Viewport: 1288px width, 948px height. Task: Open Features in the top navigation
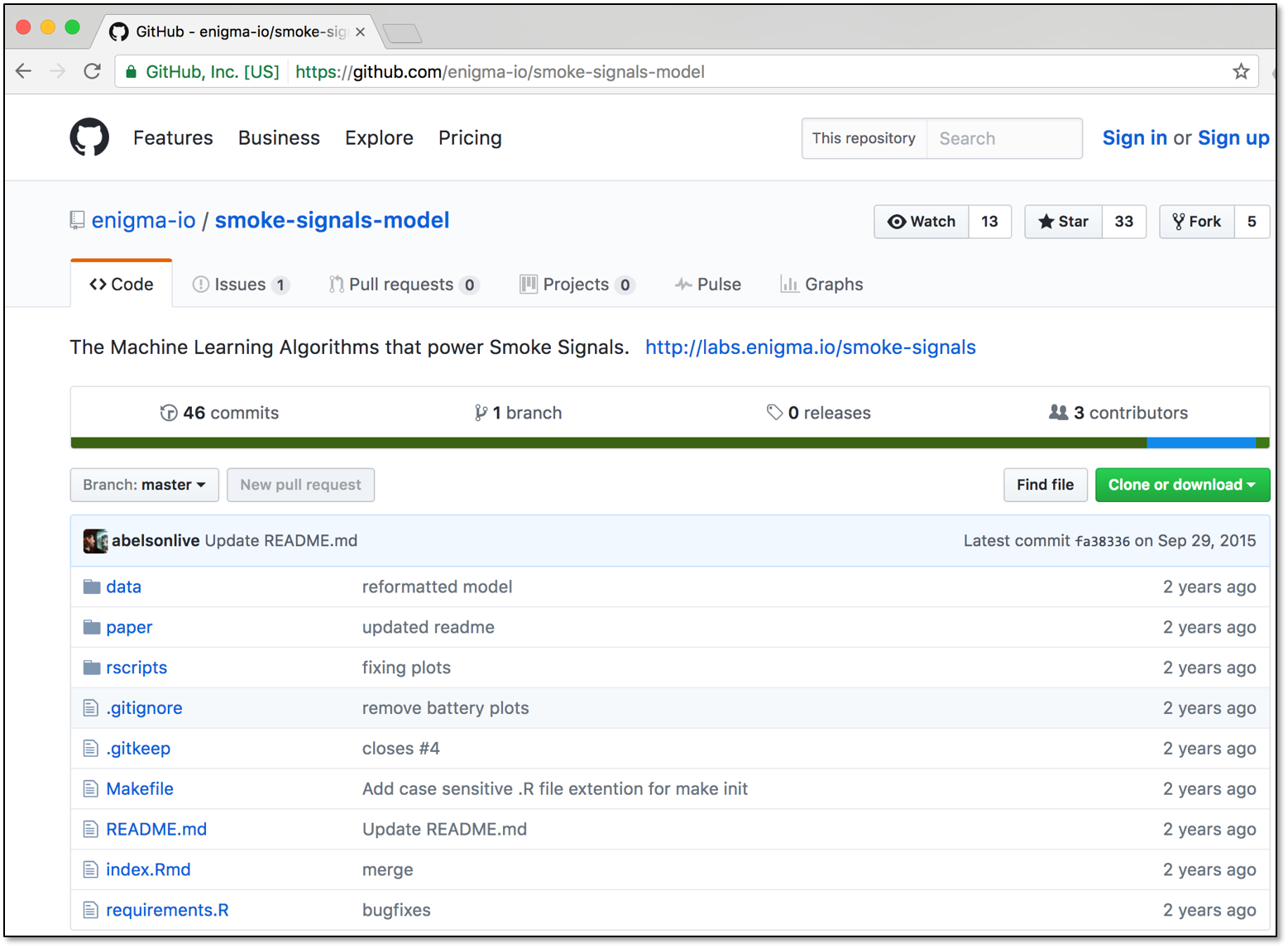coord(173,138)
